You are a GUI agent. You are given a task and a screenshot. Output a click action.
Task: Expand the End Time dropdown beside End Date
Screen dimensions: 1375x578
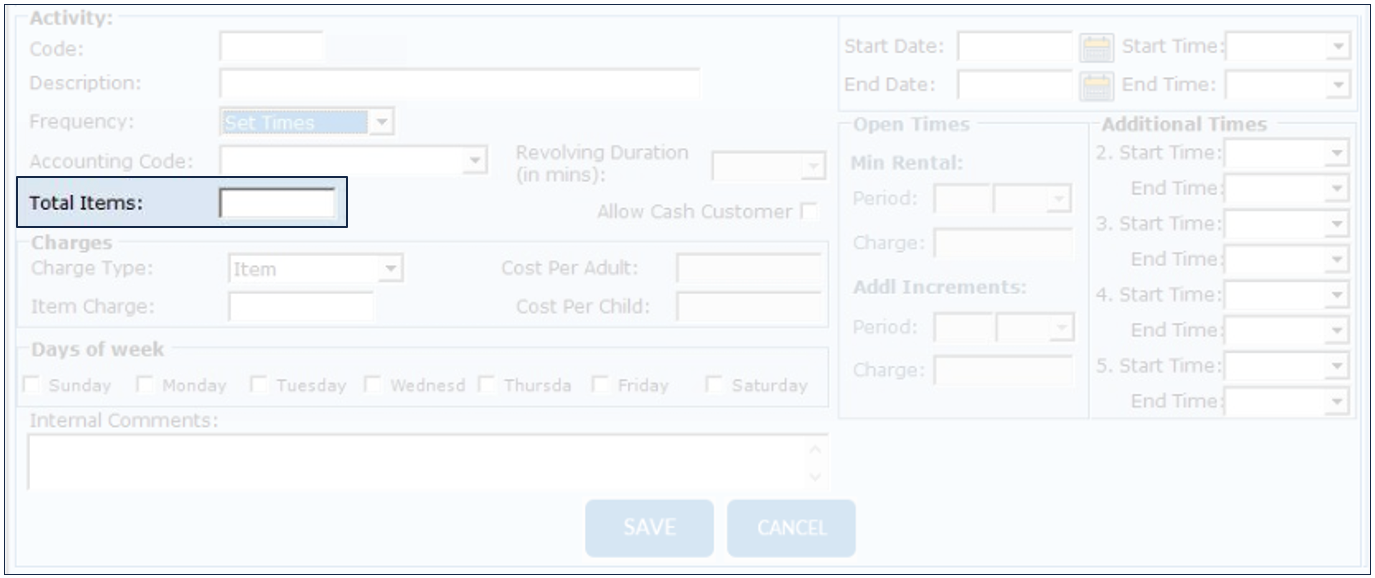[1339, 85]
